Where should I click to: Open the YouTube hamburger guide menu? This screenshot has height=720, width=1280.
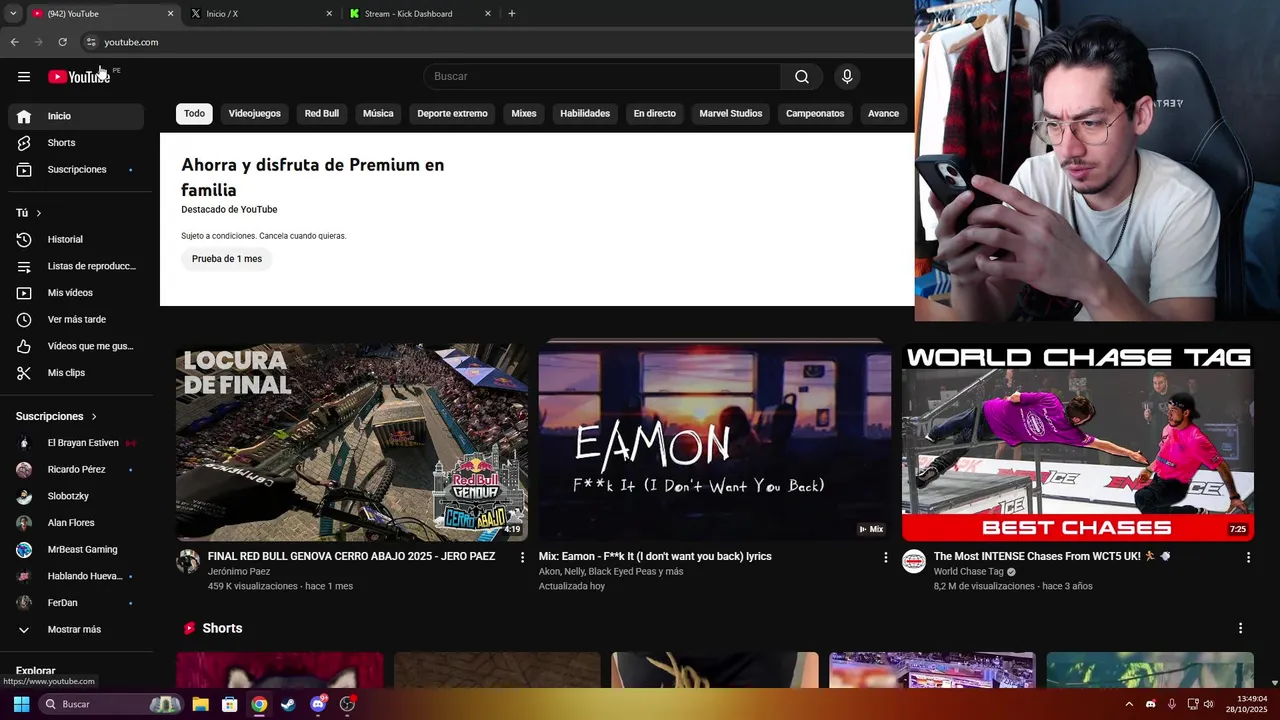tap(24, 77)
